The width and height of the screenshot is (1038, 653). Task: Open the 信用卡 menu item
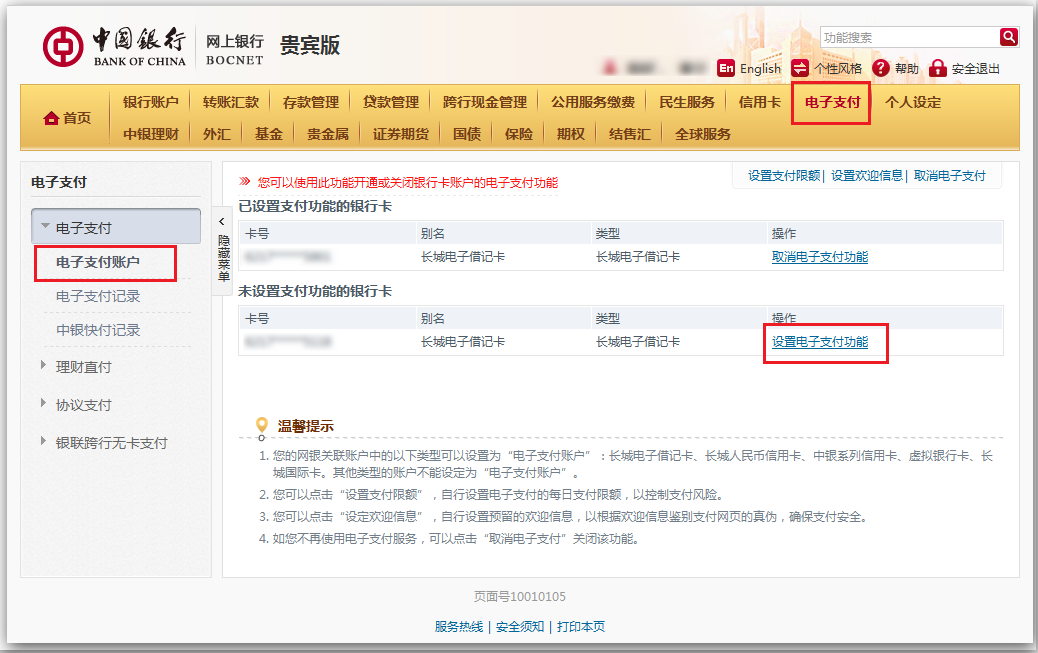(759, 102)
